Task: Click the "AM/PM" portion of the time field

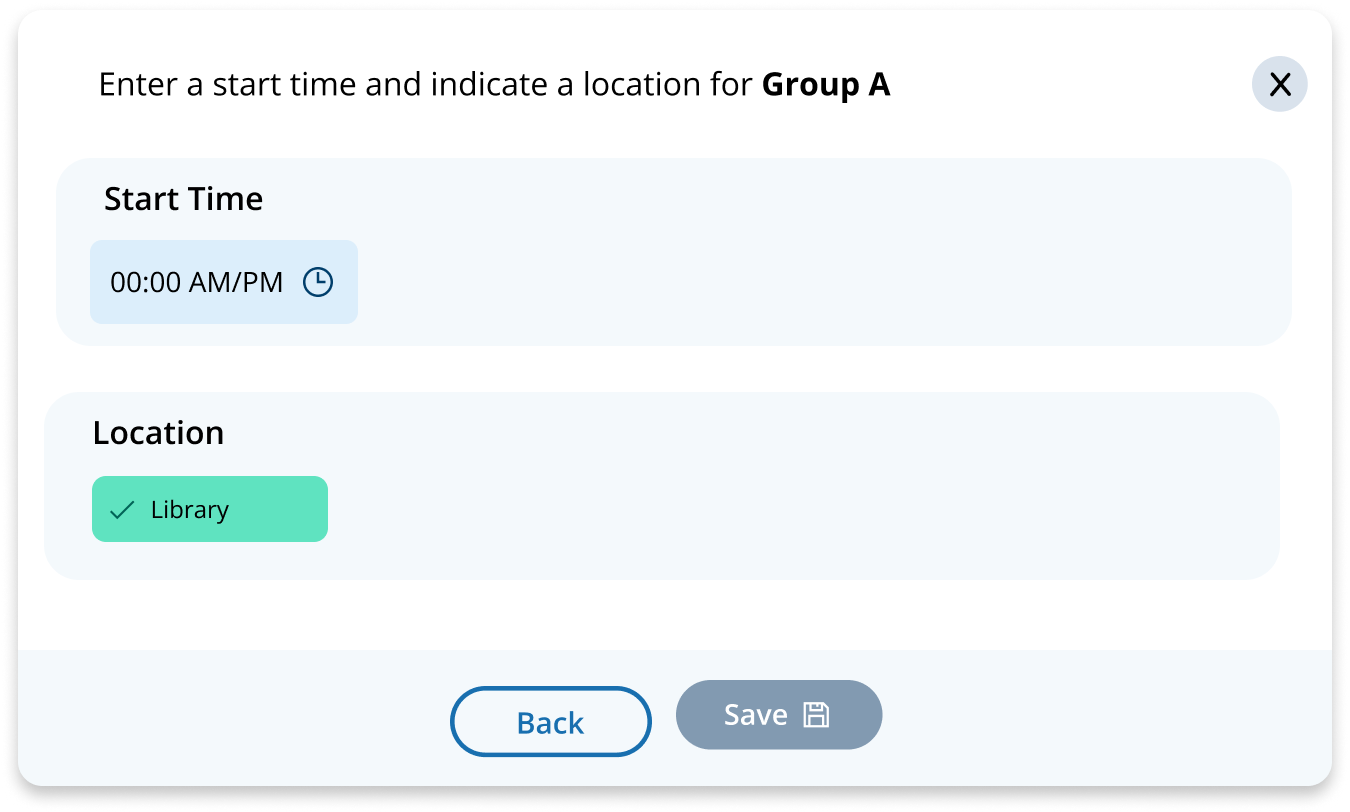Action: [236, 282]
